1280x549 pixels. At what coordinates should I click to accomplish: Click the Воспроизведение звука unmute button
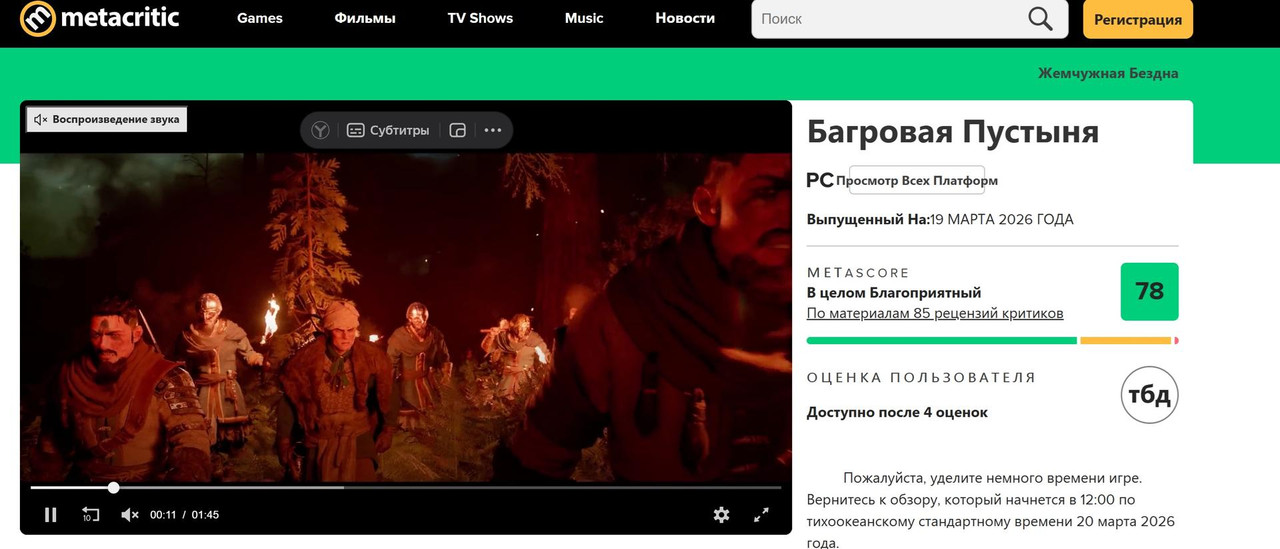point(107,119)
